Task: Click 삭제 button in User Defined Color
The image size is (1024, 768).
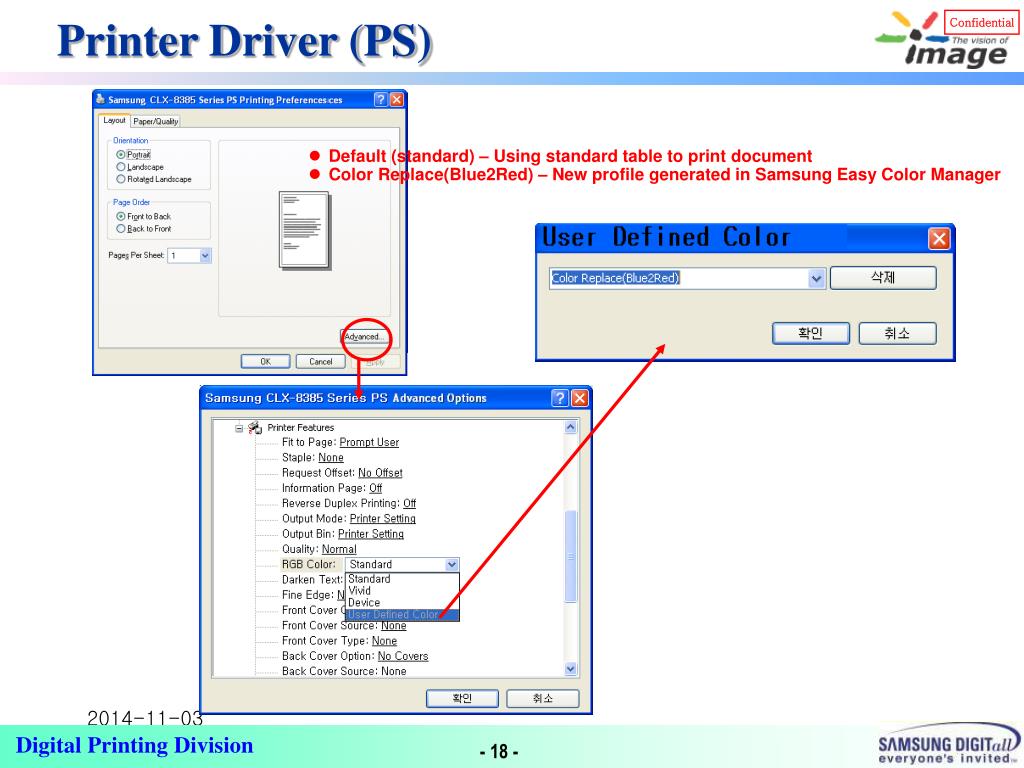Action: coord(883,278)
